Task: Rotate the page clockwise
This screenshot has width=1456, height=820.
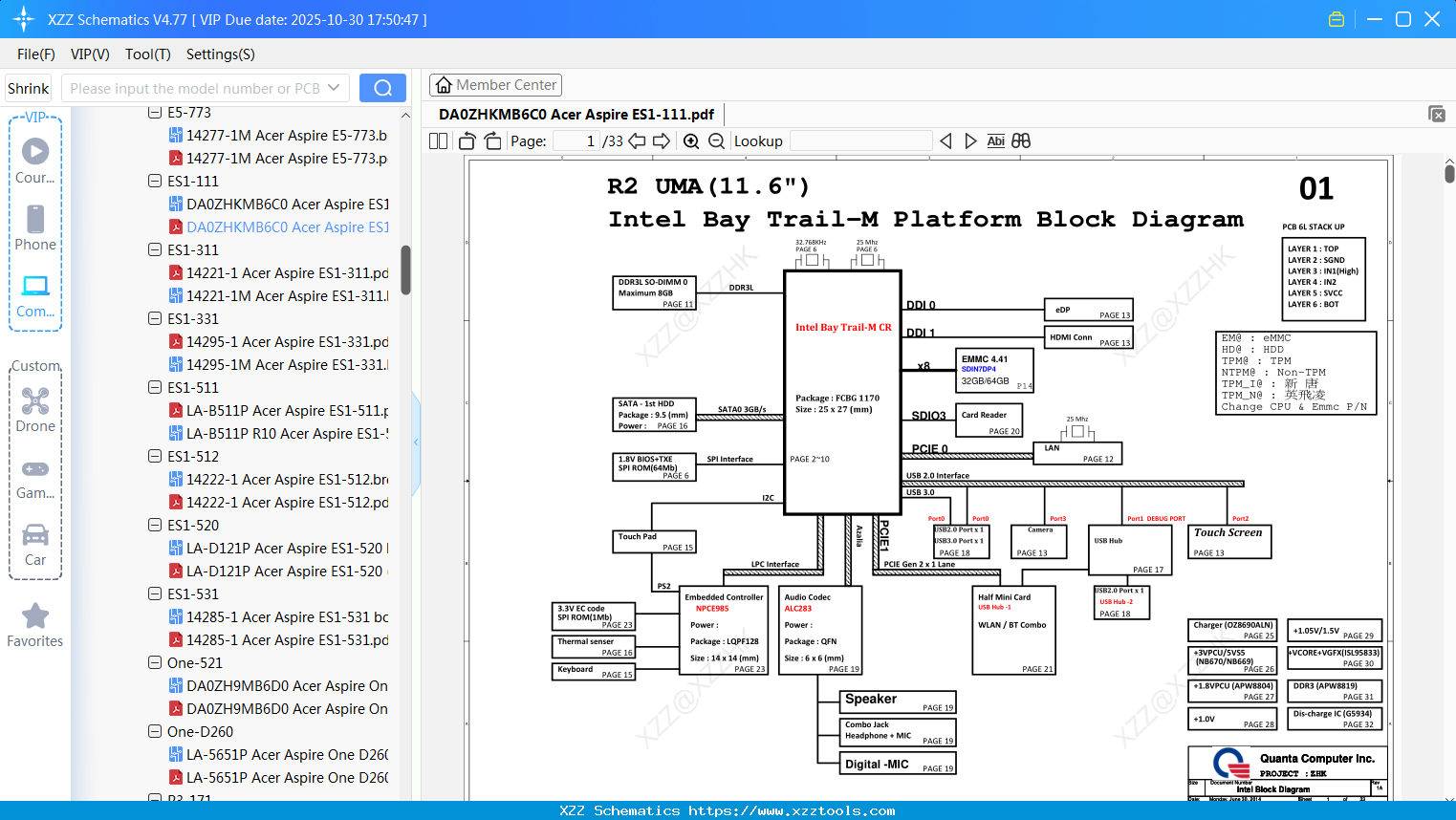Action: (492, 141)
